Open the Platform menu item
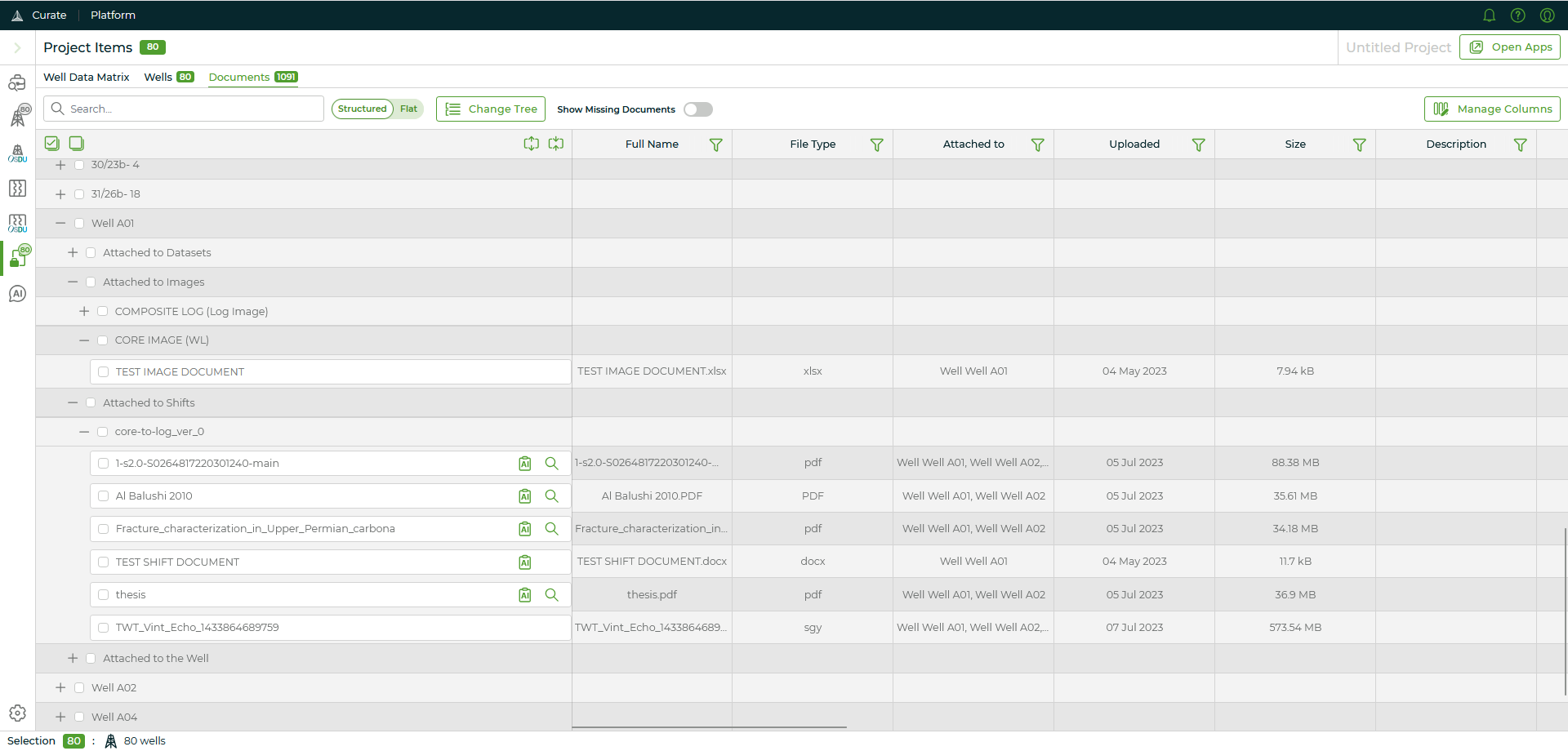 click(x=114, y=16)
